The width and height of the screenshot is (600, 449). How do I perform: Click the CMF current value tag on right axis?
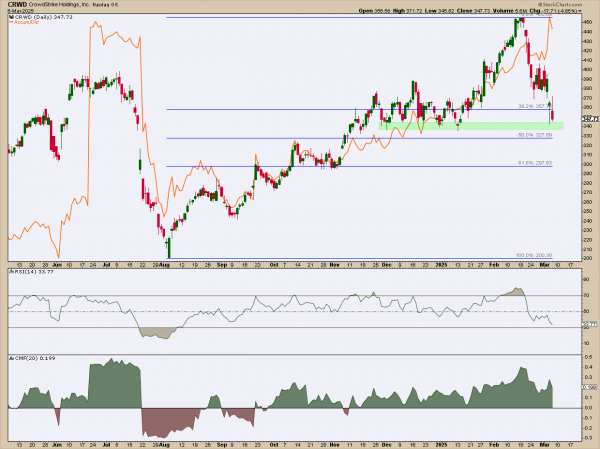click(x=589, y=387)
